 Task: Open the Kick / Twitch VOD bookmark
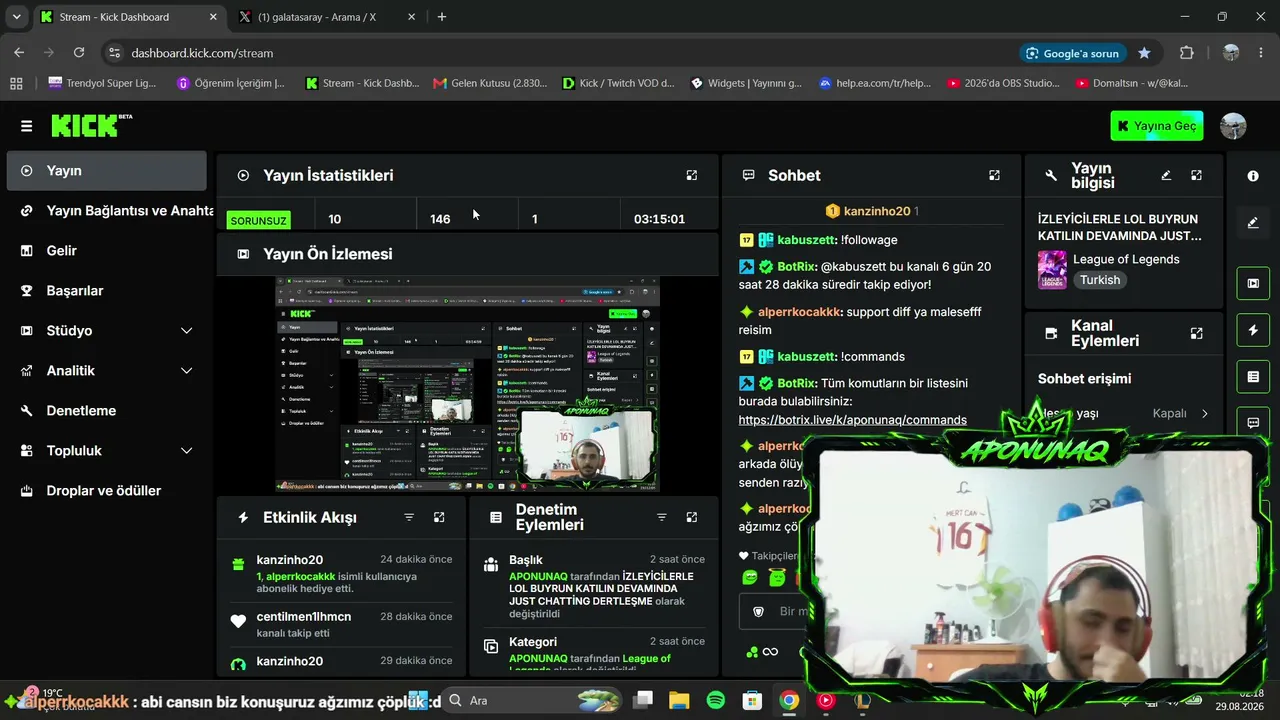[x=618, y=83]
